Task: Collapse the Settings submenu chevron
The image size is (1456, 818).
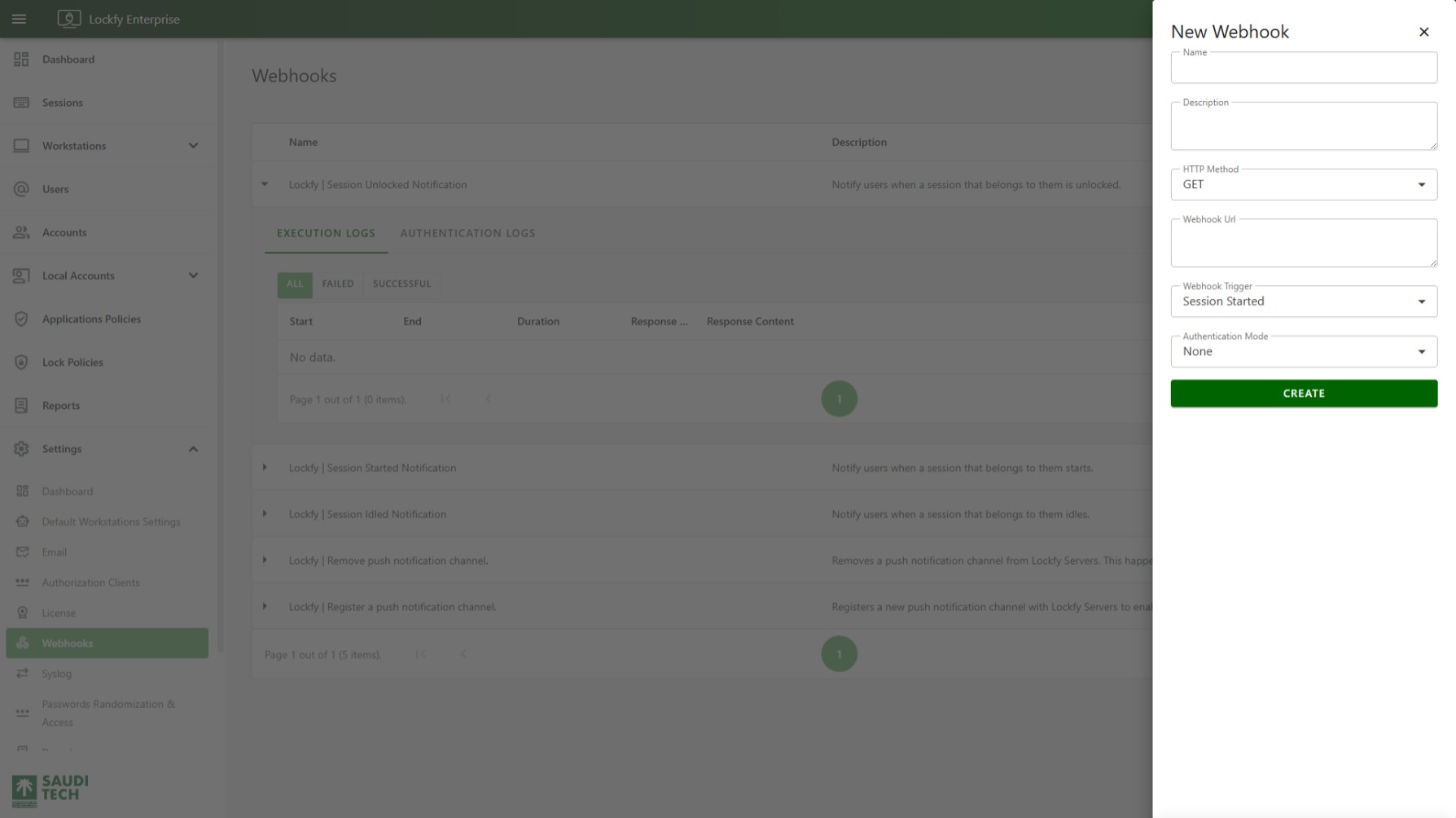Action: click(193, 449)
